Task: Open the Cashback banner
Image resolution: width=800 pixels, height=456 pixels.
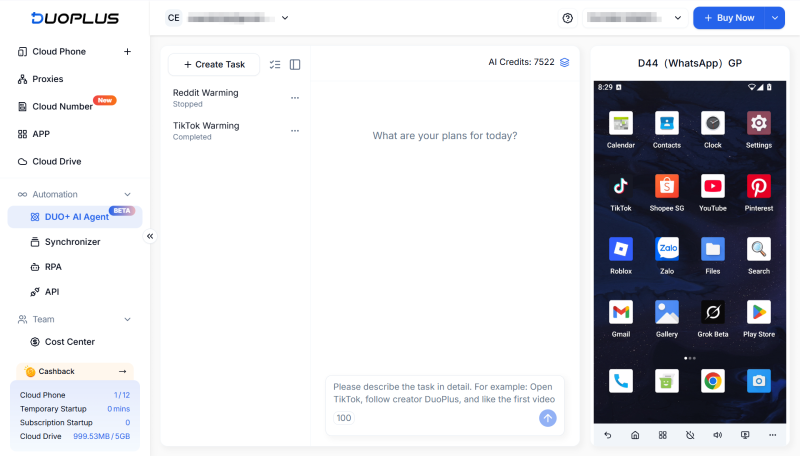Action: click(x=75, y=371)
